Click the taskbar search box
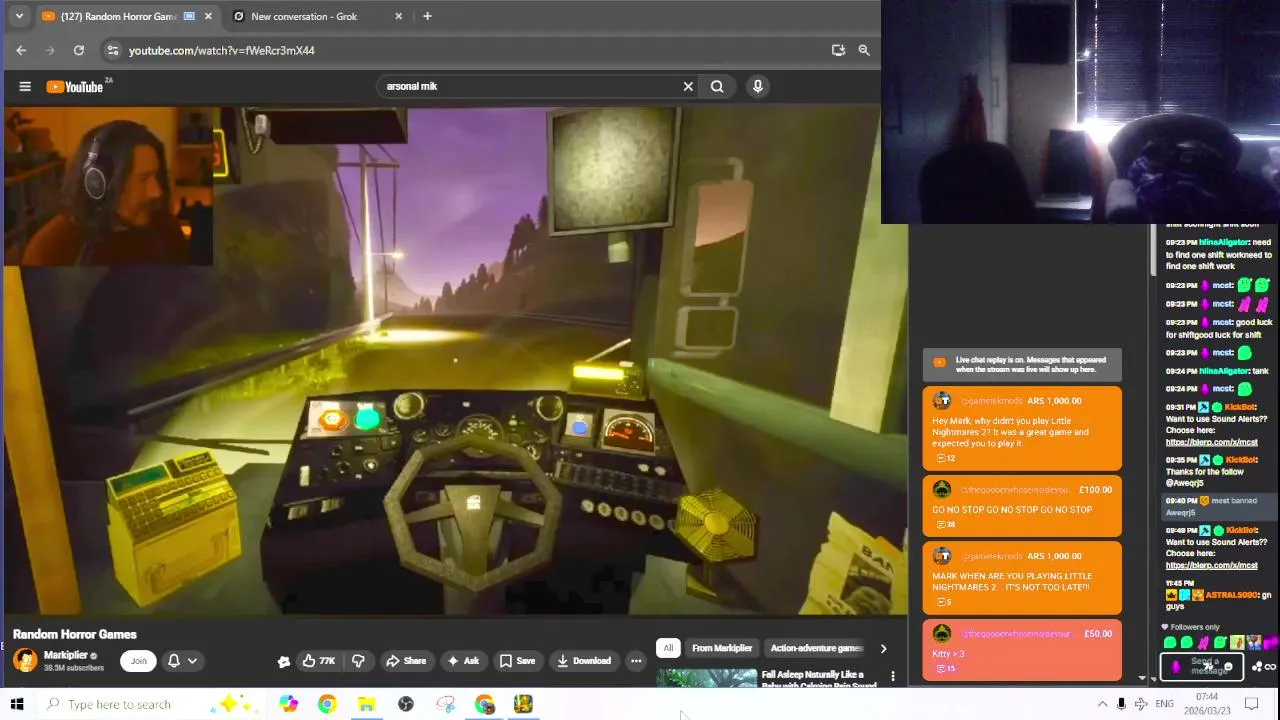 pyautogui.click(x=150, y=704)
